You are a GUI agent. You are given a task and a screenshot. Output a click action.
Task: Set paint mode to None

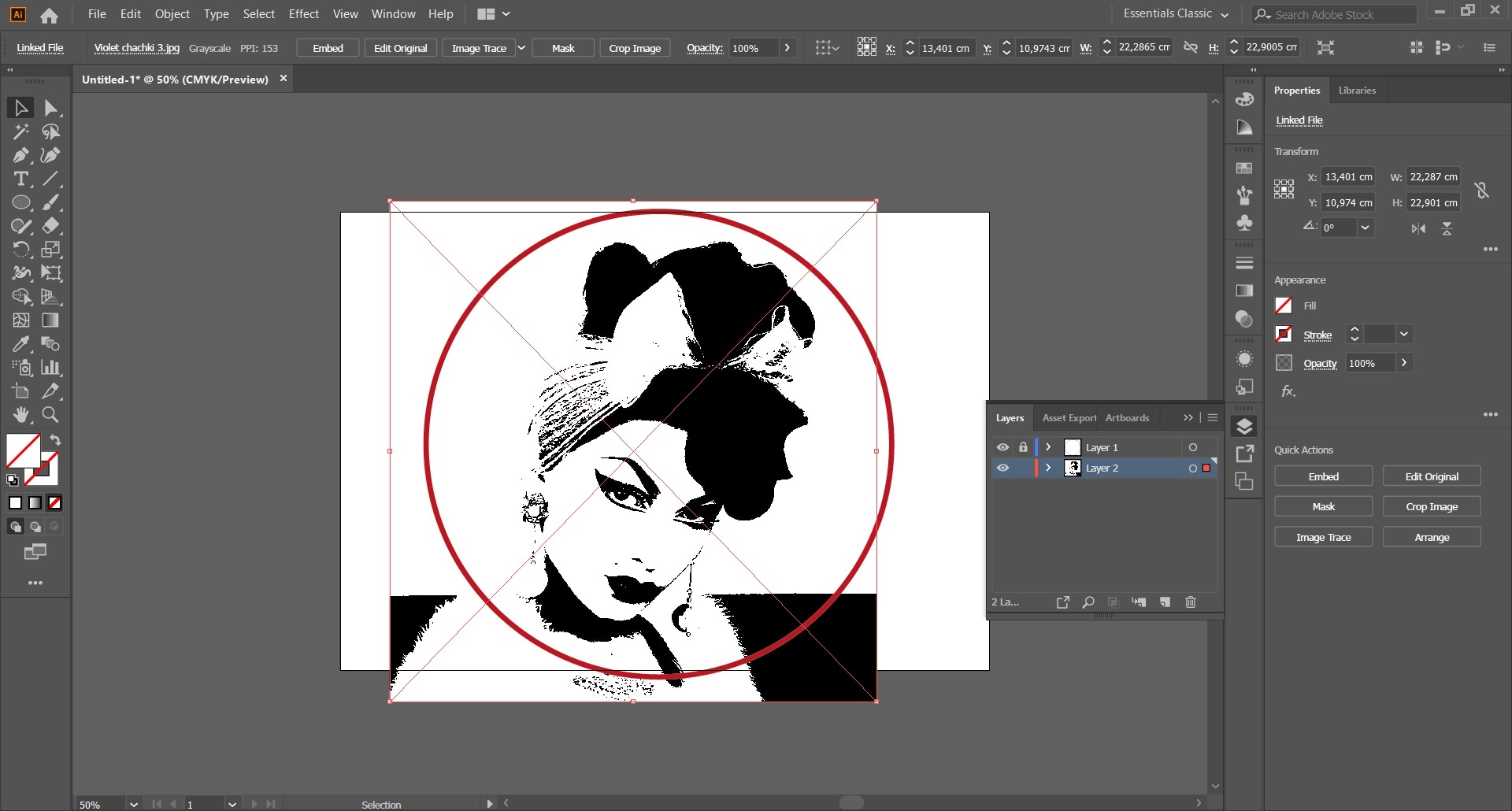click(54, 502)
